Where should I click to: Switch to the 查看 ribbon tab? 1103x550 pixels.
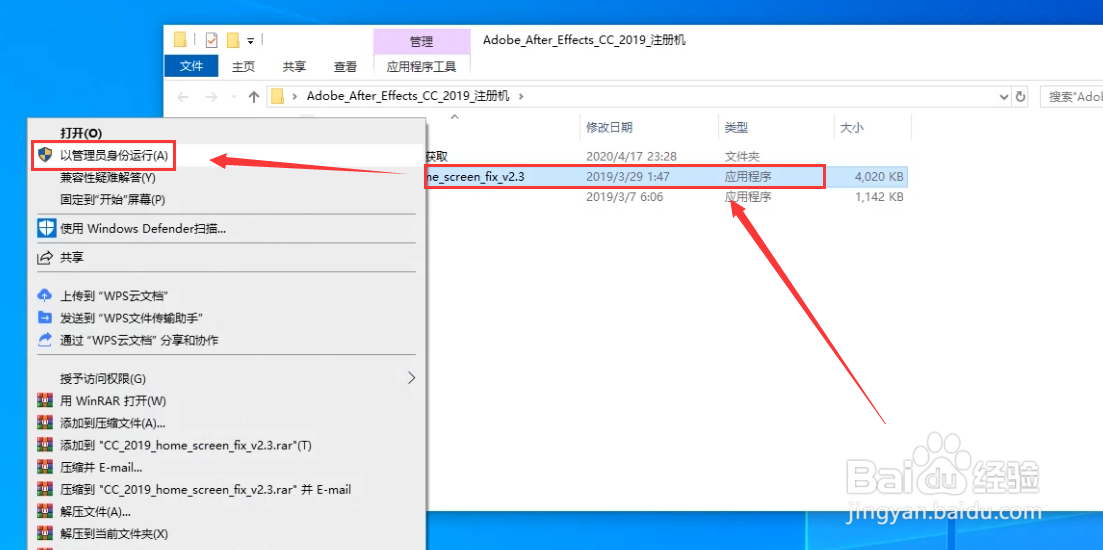click(345, 67)
